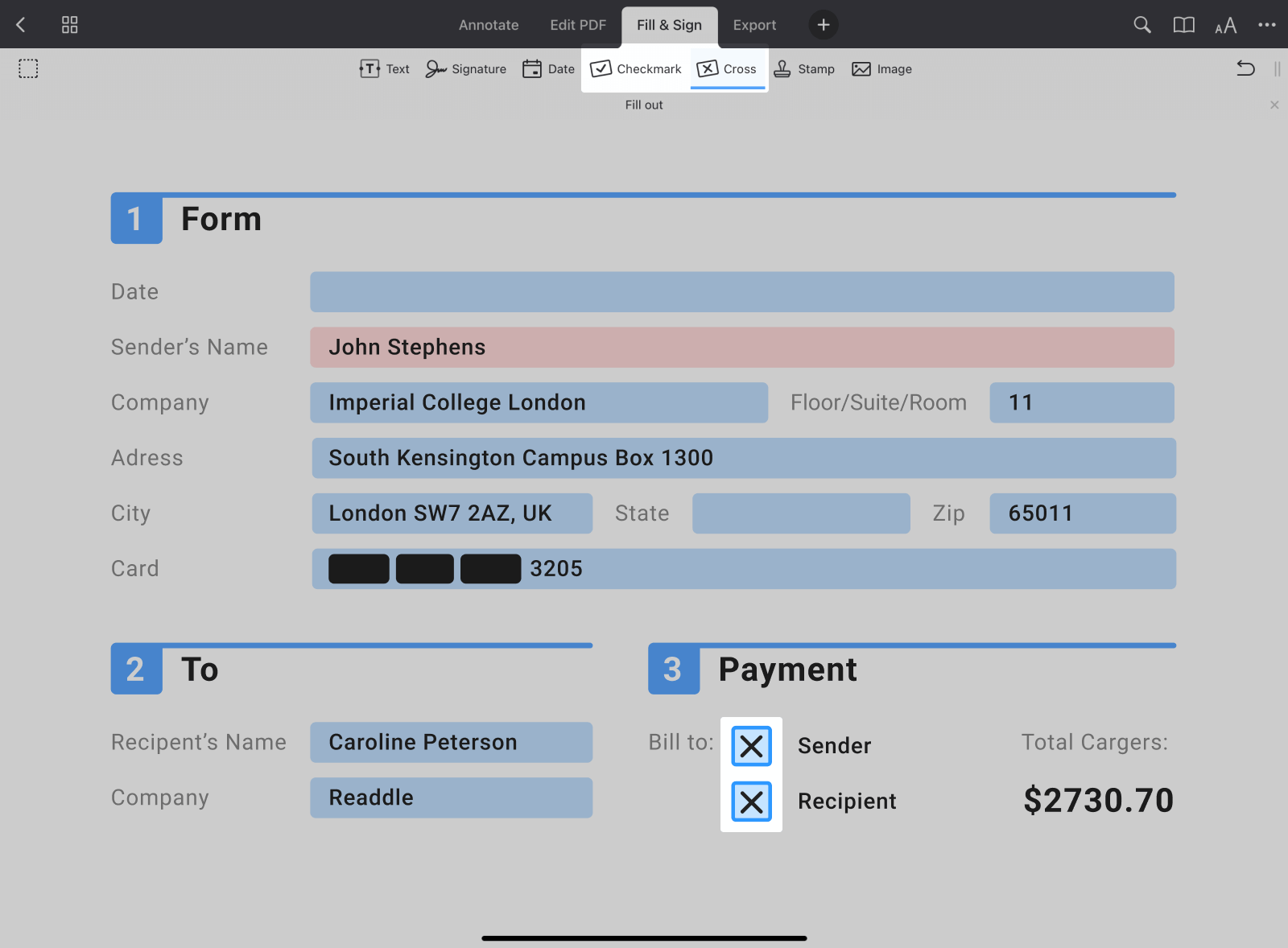1288x948 pixels.
Task: Switch to the Edit PDF tab
Action: coord(577,24)
